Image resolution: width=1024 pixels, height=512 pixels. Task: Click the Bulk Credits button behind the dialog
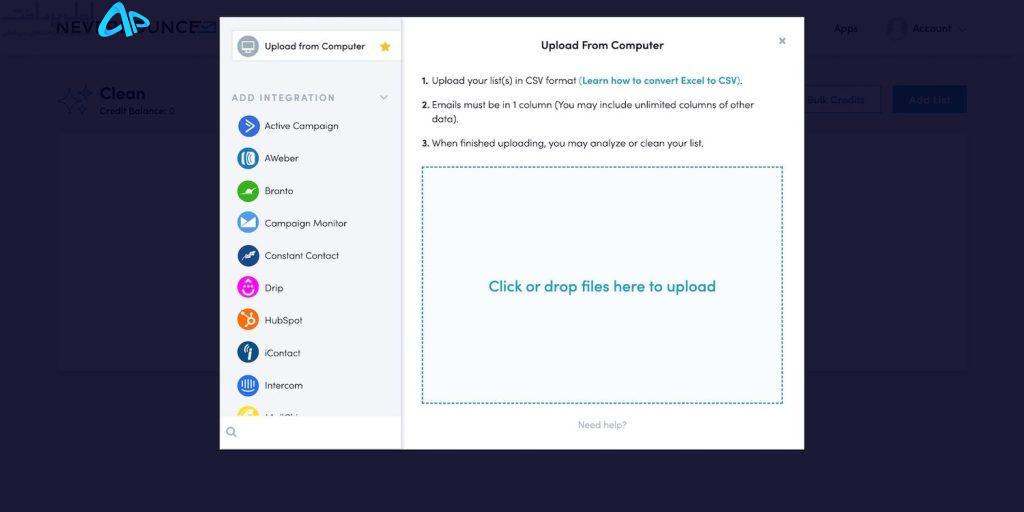click(836, 99)
